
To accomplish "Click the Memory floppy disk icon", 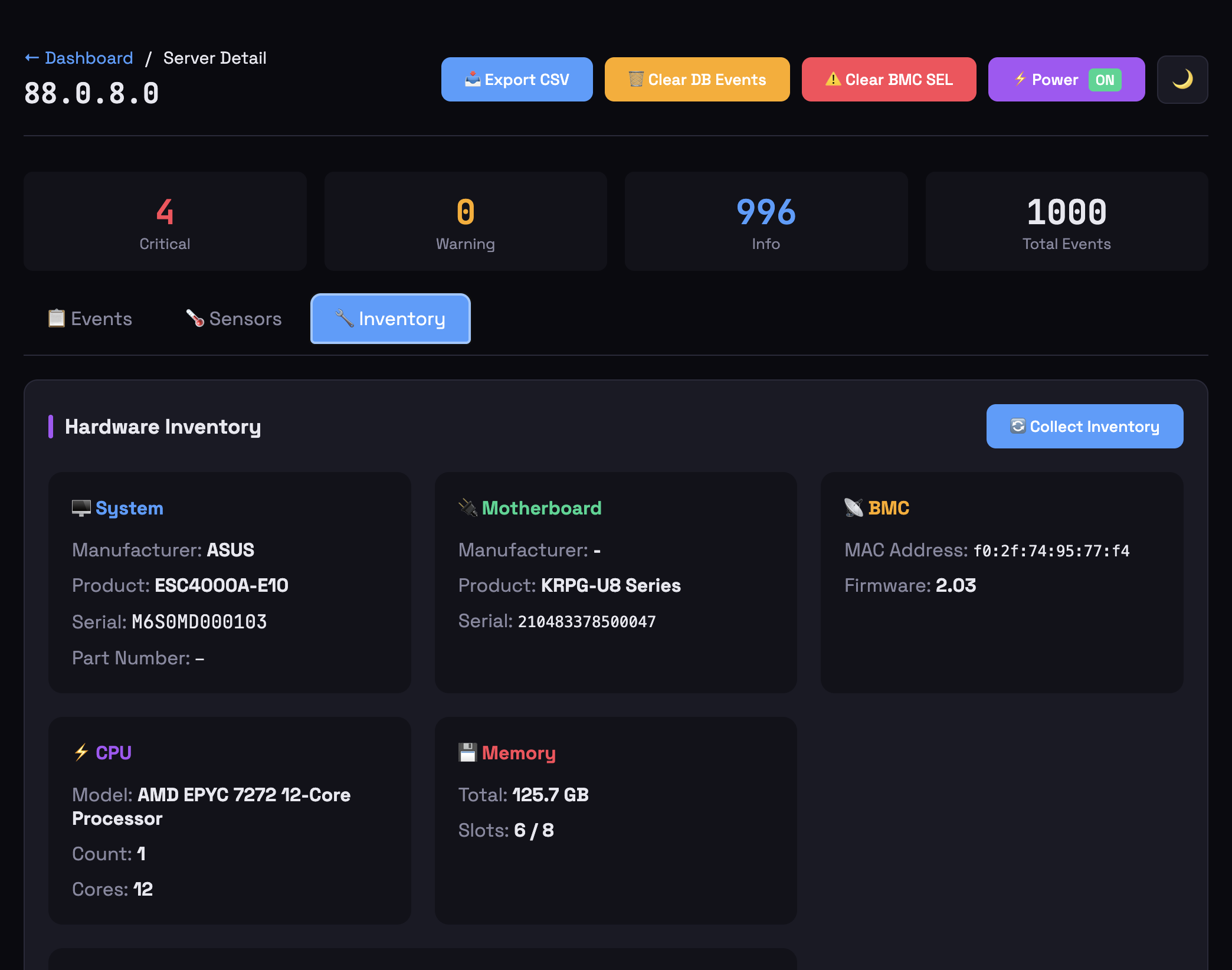I will point(468,753).
